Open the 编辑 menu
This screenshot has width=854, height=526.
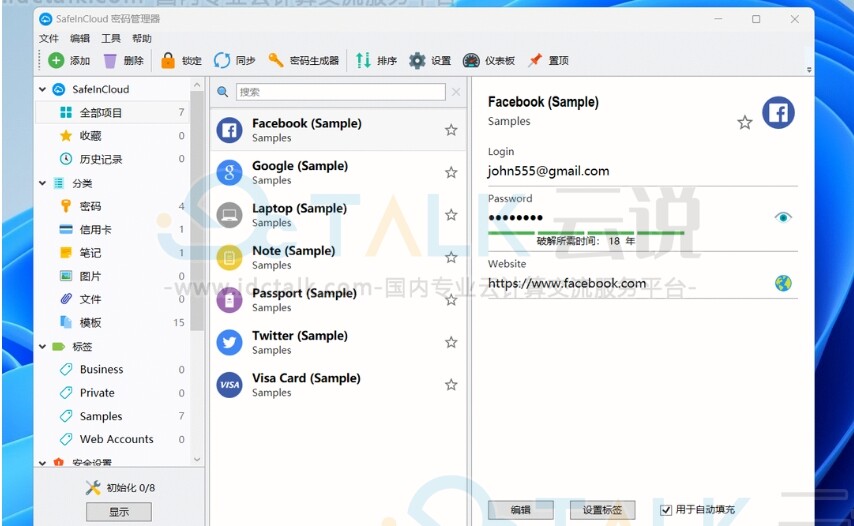click(x=80, y=38)
